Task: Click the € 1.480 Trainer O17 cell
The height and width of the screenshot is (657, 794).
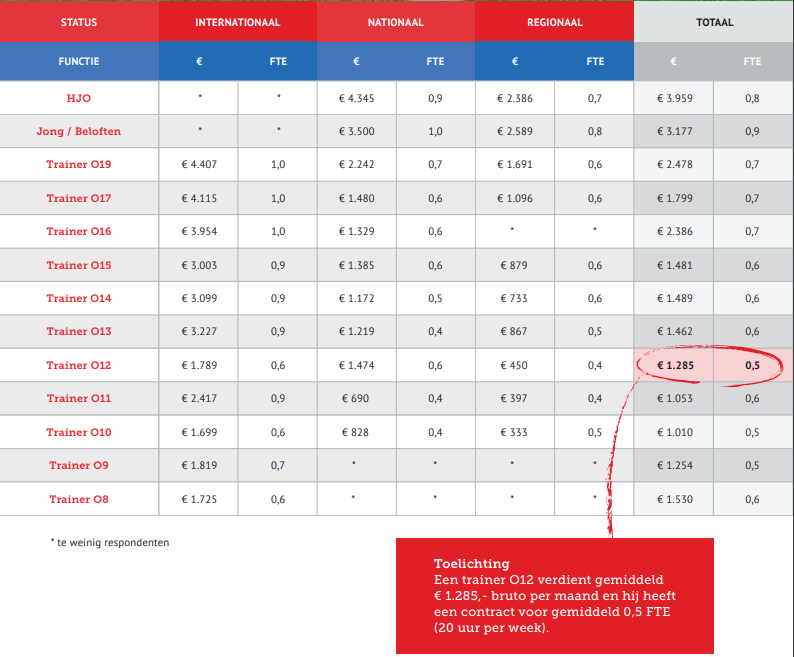Action: (356, 198)
